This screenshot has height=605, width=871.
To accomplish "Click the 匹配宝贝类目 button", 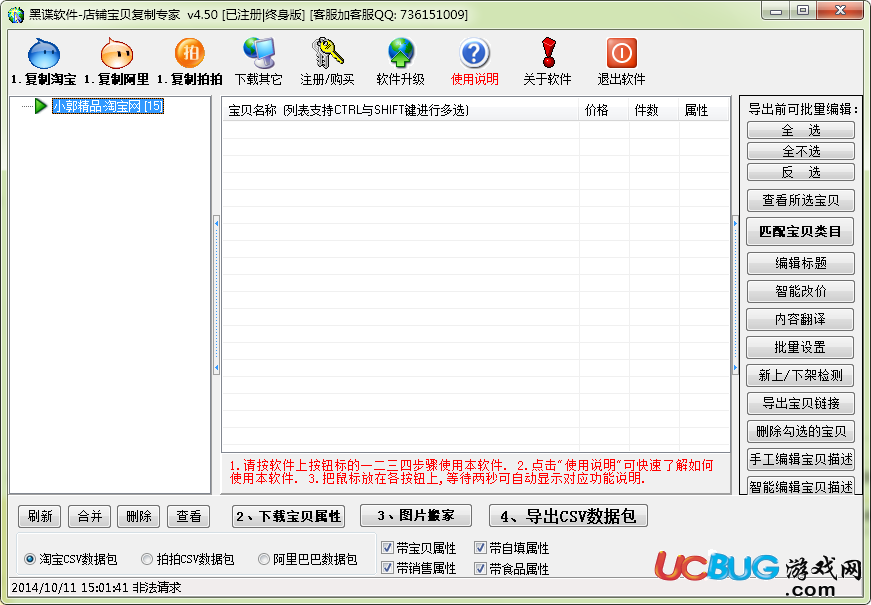I will pos(800,232).
